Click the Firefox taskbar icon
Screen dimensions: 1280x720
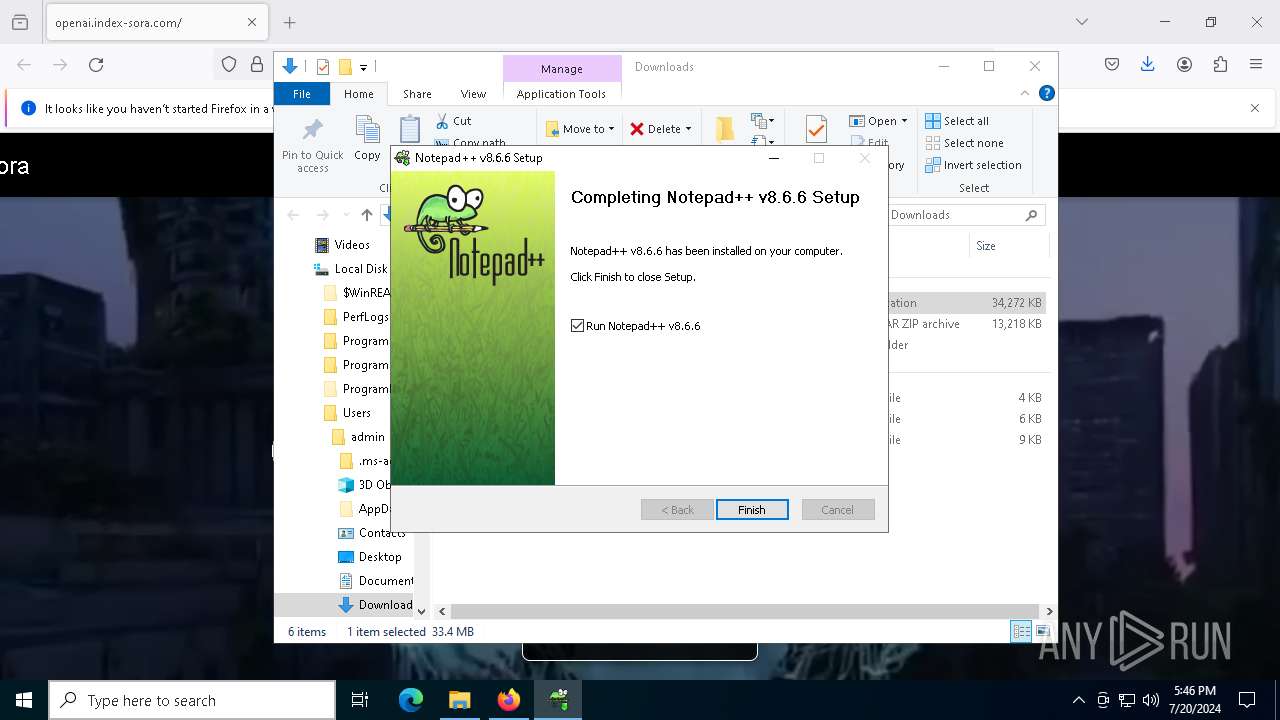point(509,700)
